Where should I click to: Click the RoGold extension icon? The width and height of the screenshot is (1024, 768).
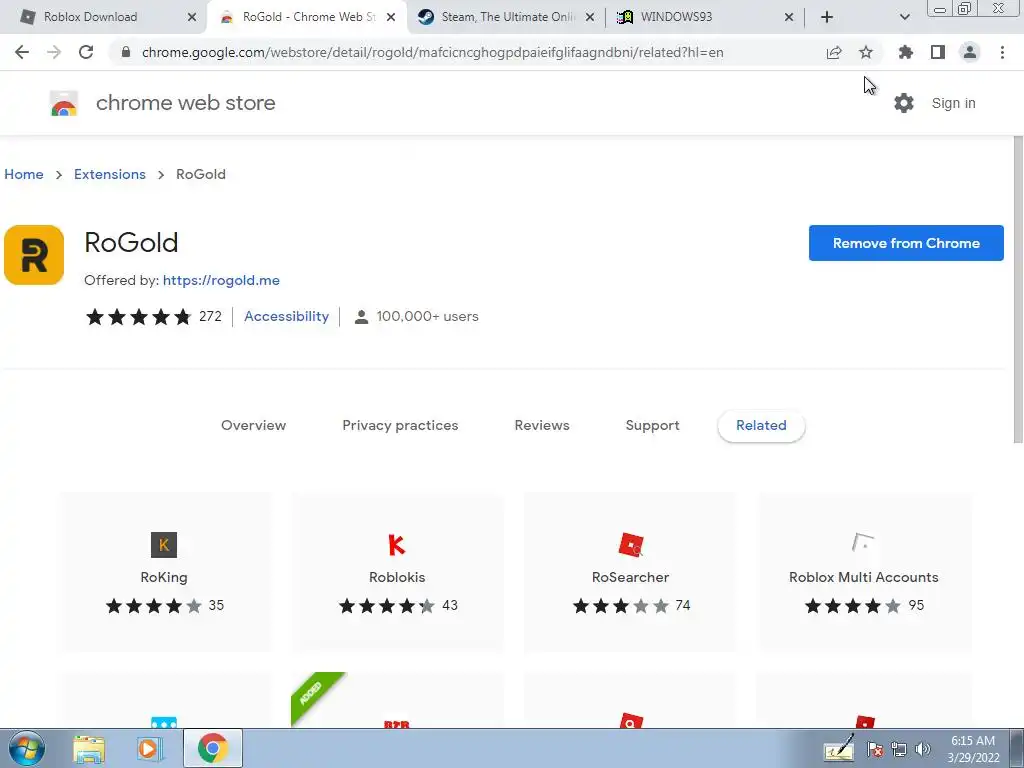(x=34, y=255)
